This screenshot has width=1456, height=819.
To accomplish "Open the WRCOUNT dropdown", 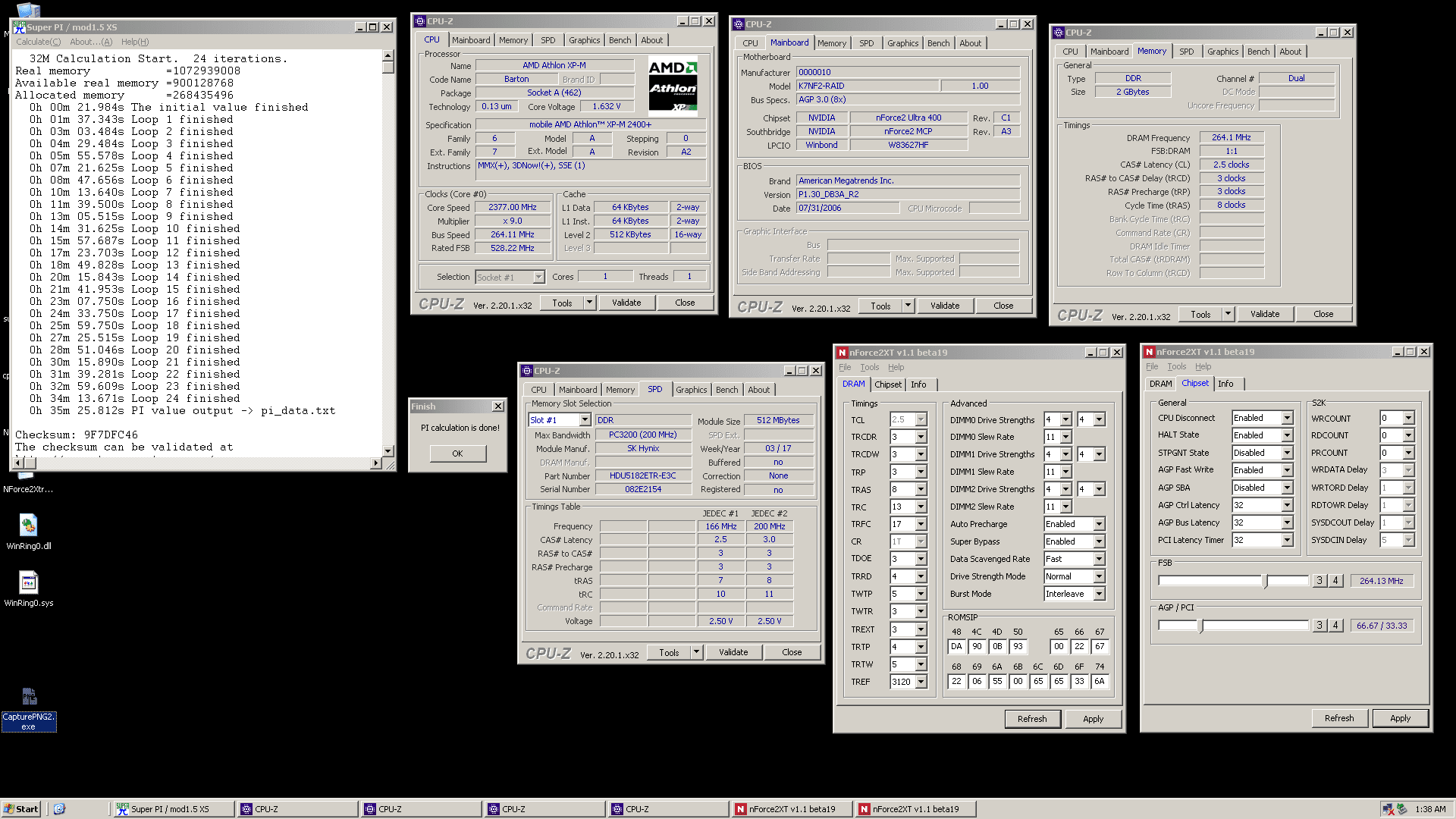I will [1408, 418].
